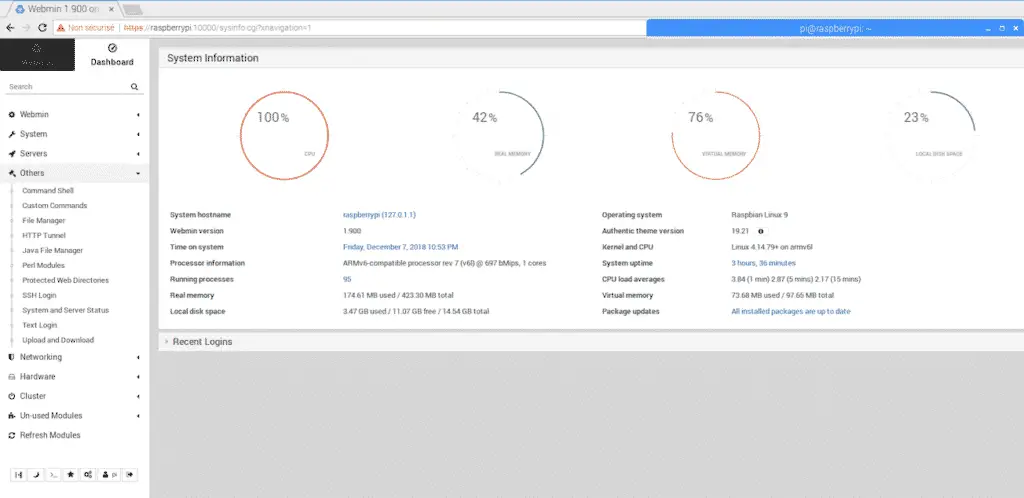
Task: Open the terminal icon in bottom toolbar
Action: pos(54,475)
